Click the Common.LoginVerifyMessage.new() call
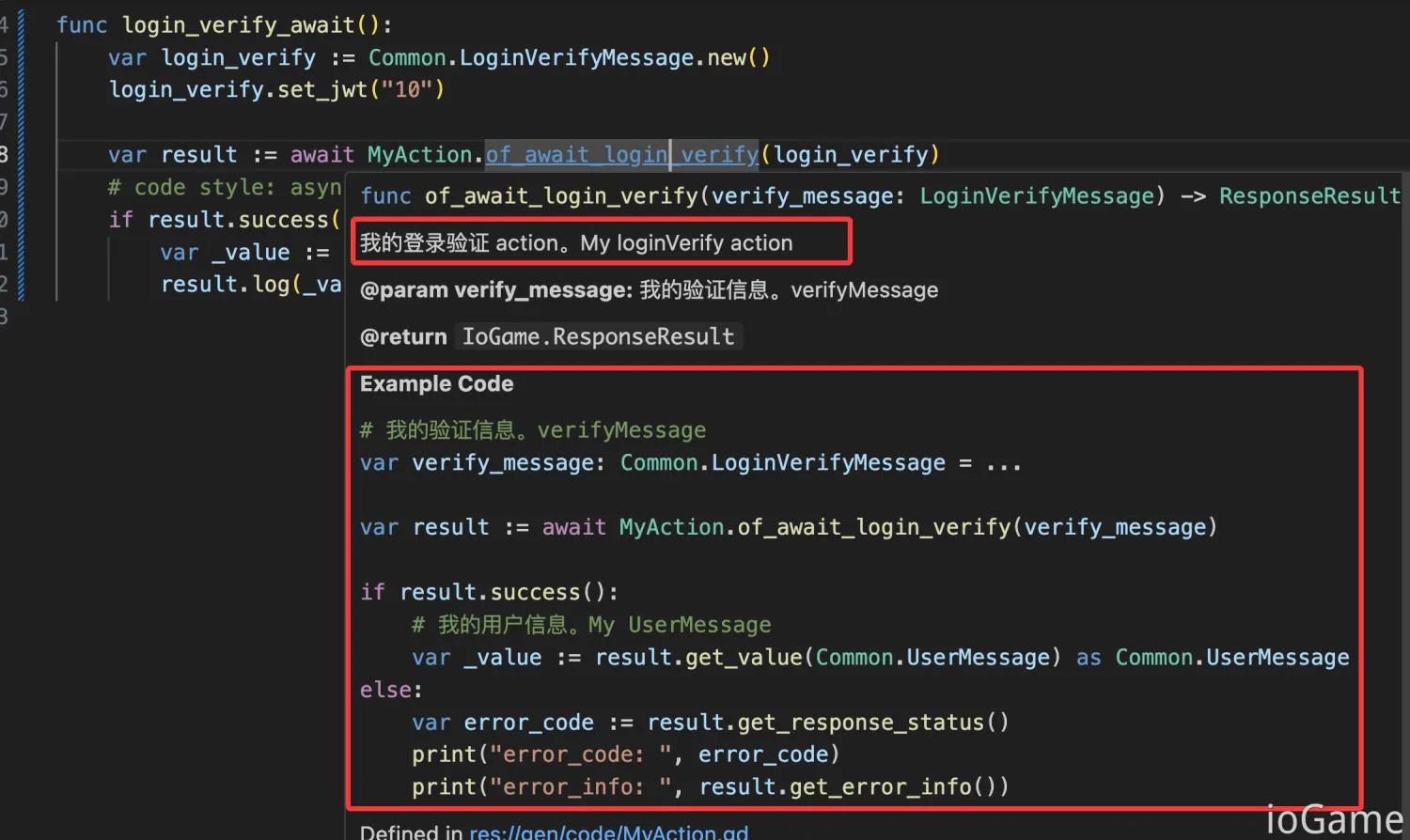Viewport: 1410px width, 840px height. click(569, 57)
